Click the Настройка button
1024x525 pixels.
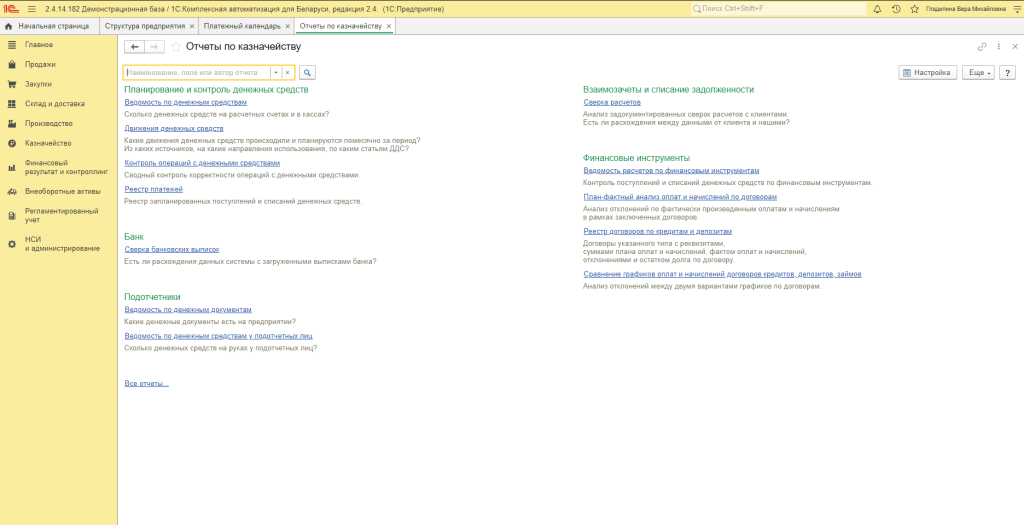click(x=926, y=73)
